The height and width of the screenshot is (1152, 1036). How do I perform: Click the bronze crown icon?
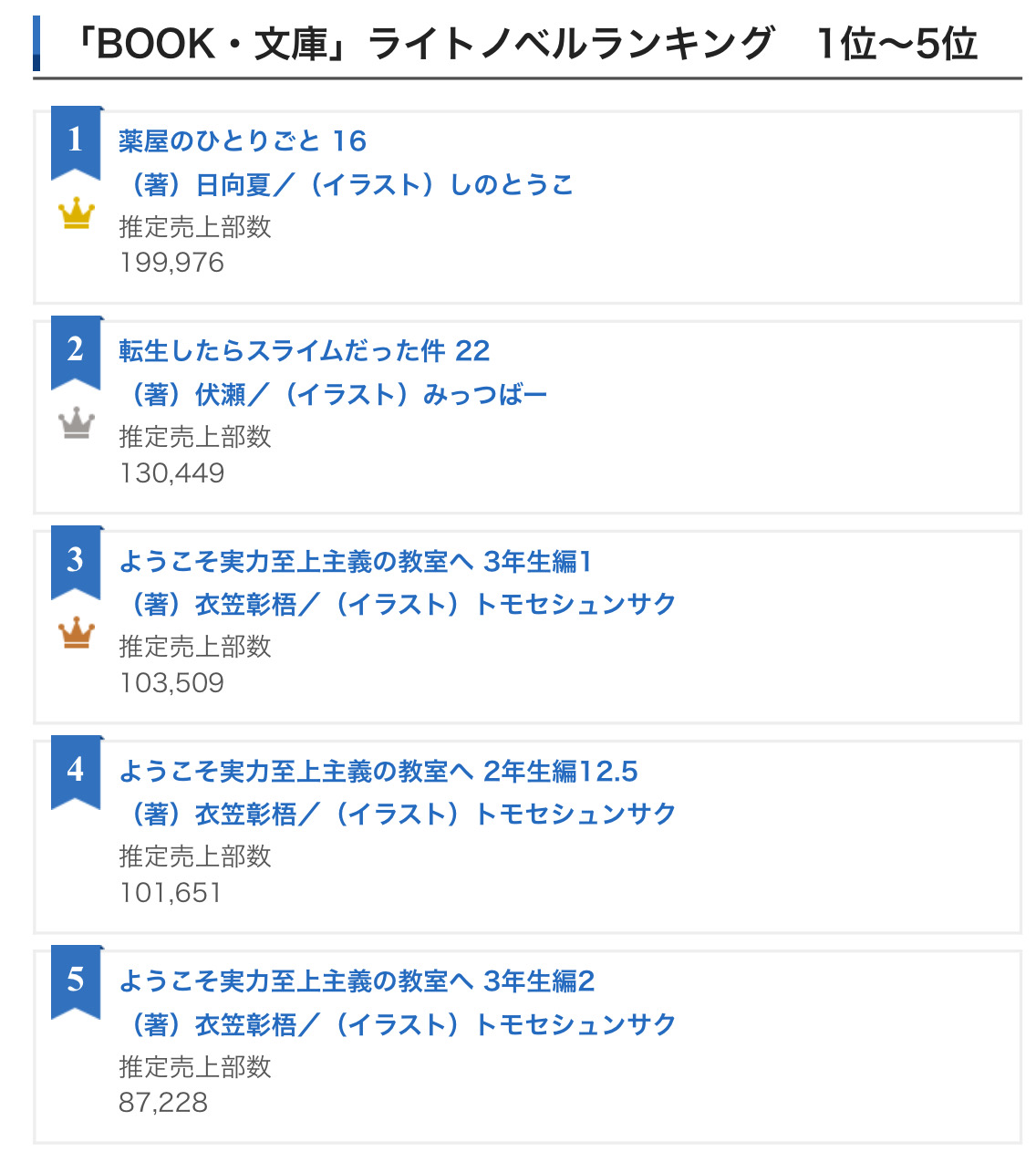point(77,633)
